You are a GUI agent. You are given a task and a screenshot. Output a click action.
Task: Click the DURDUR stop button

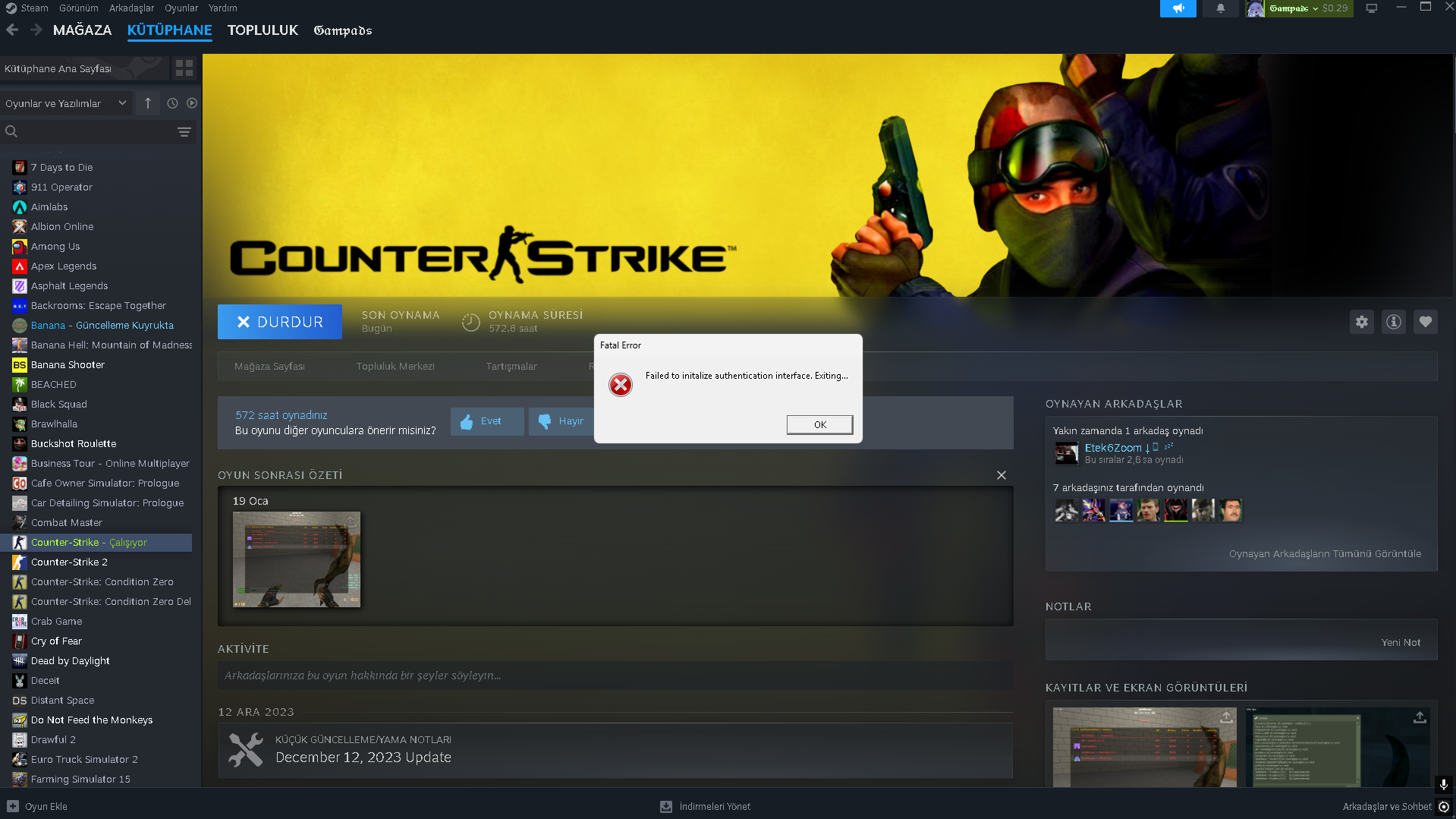(x=280, y=322)
